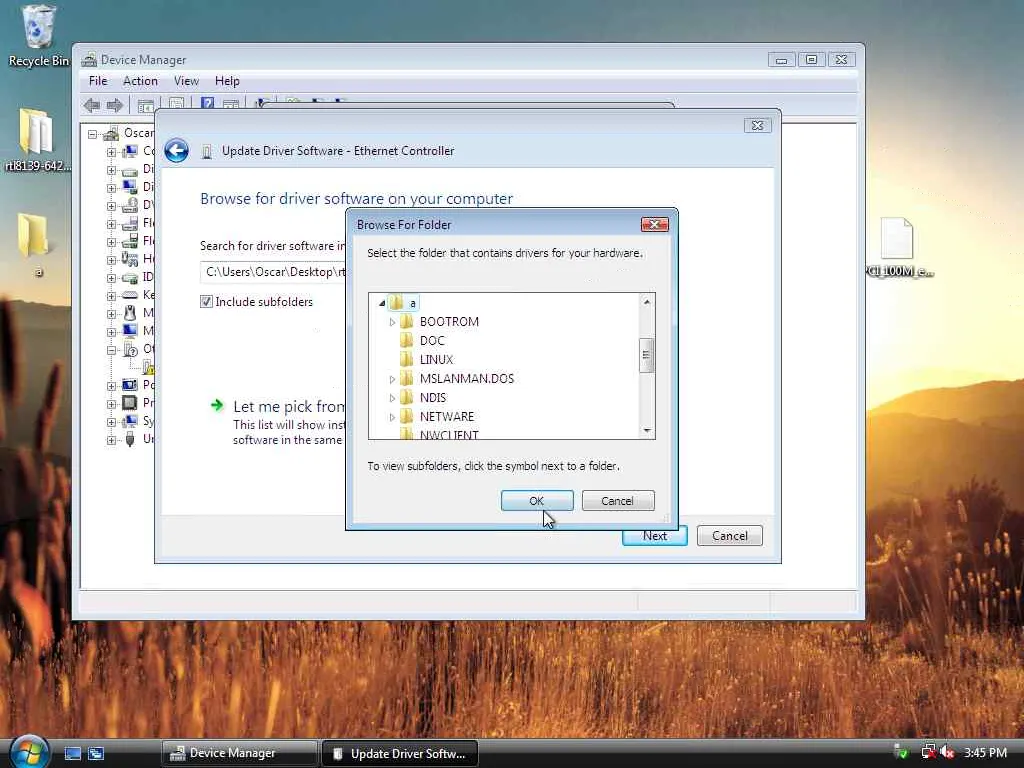Collapse the Oscar computer root node

(x=93, y=134)
